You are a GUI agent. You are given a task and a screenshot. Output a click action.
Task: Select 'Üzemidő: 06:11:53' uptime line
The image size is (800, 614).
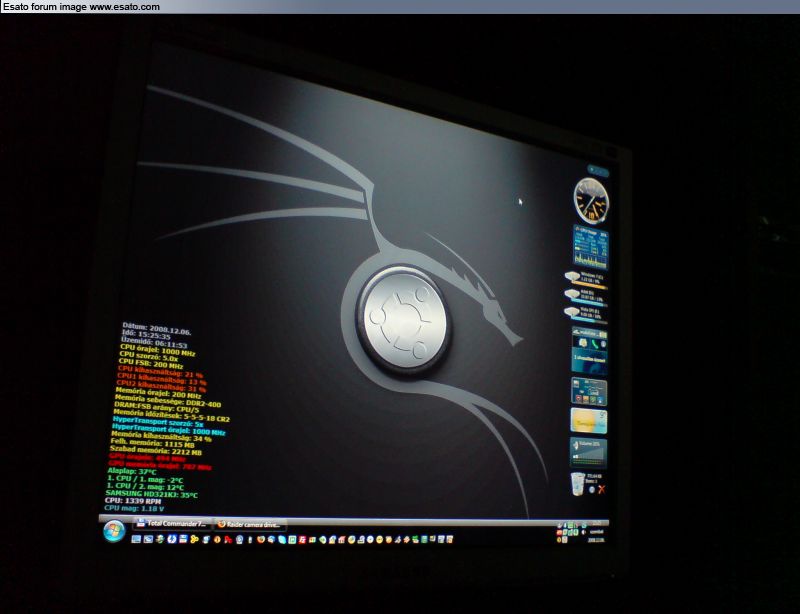click(x=154, y=342)
